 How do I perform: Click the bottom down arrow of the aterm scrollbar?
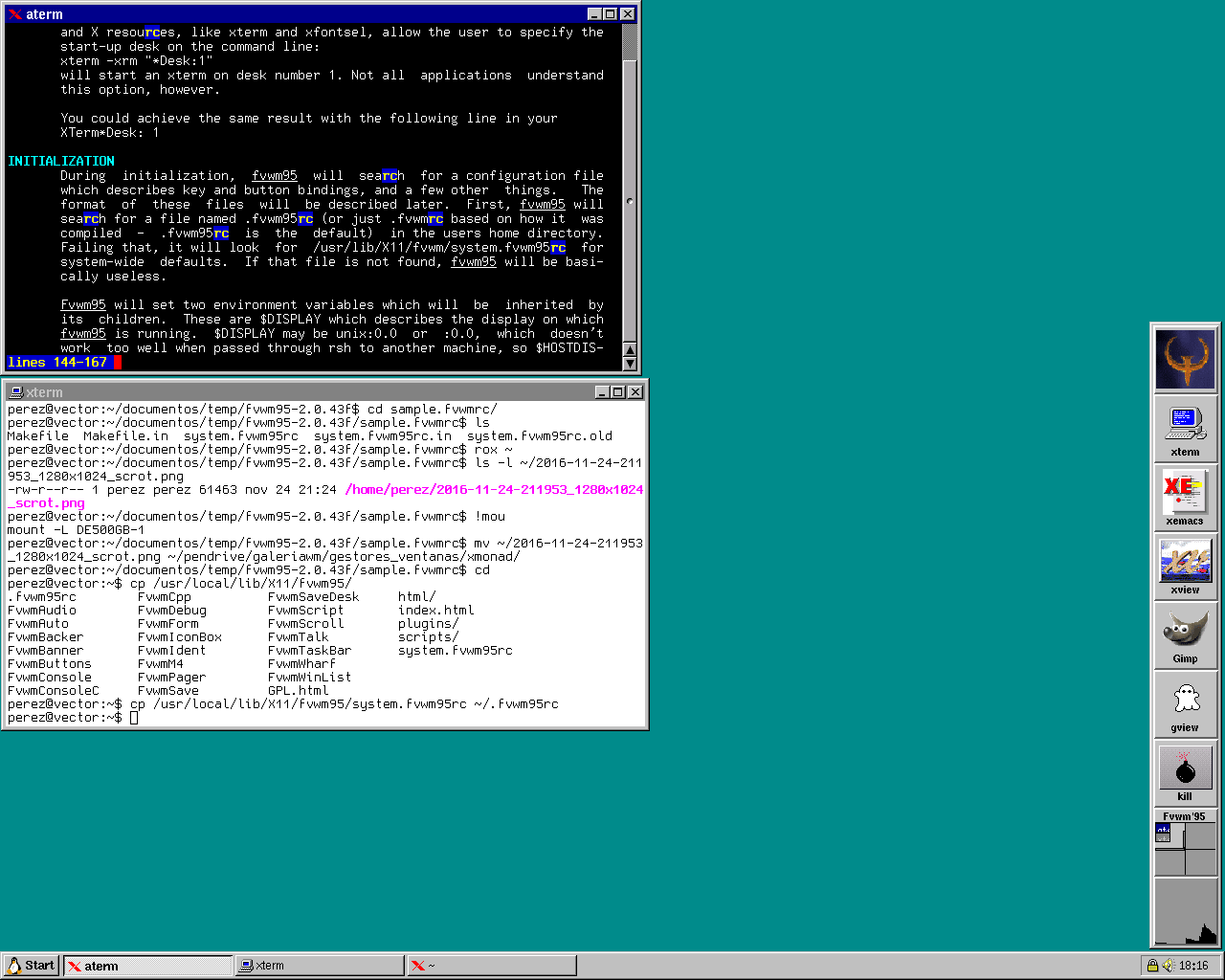coord(630,364)
